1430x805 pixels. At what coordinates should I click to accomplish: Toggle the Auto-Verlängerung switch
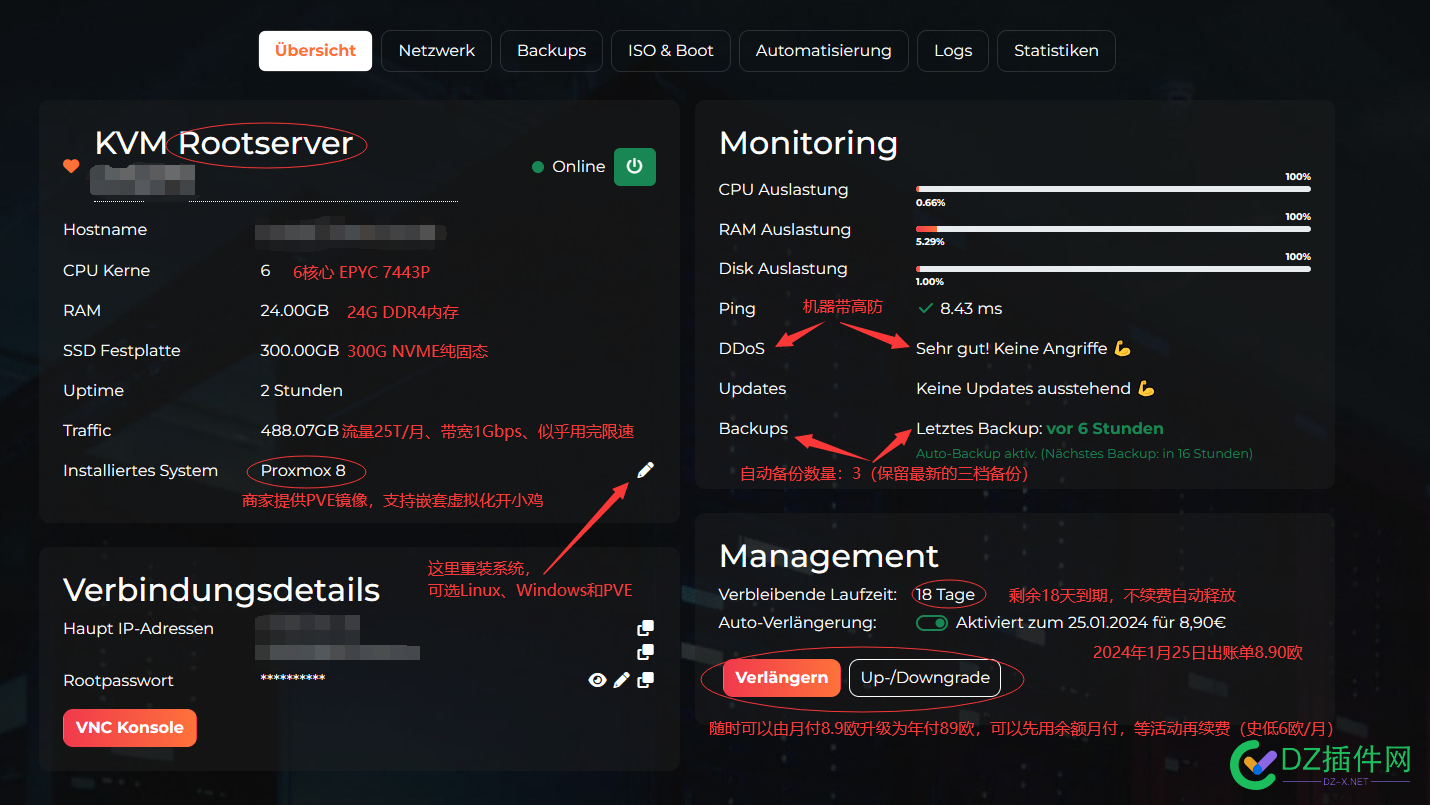coord(932,623)
